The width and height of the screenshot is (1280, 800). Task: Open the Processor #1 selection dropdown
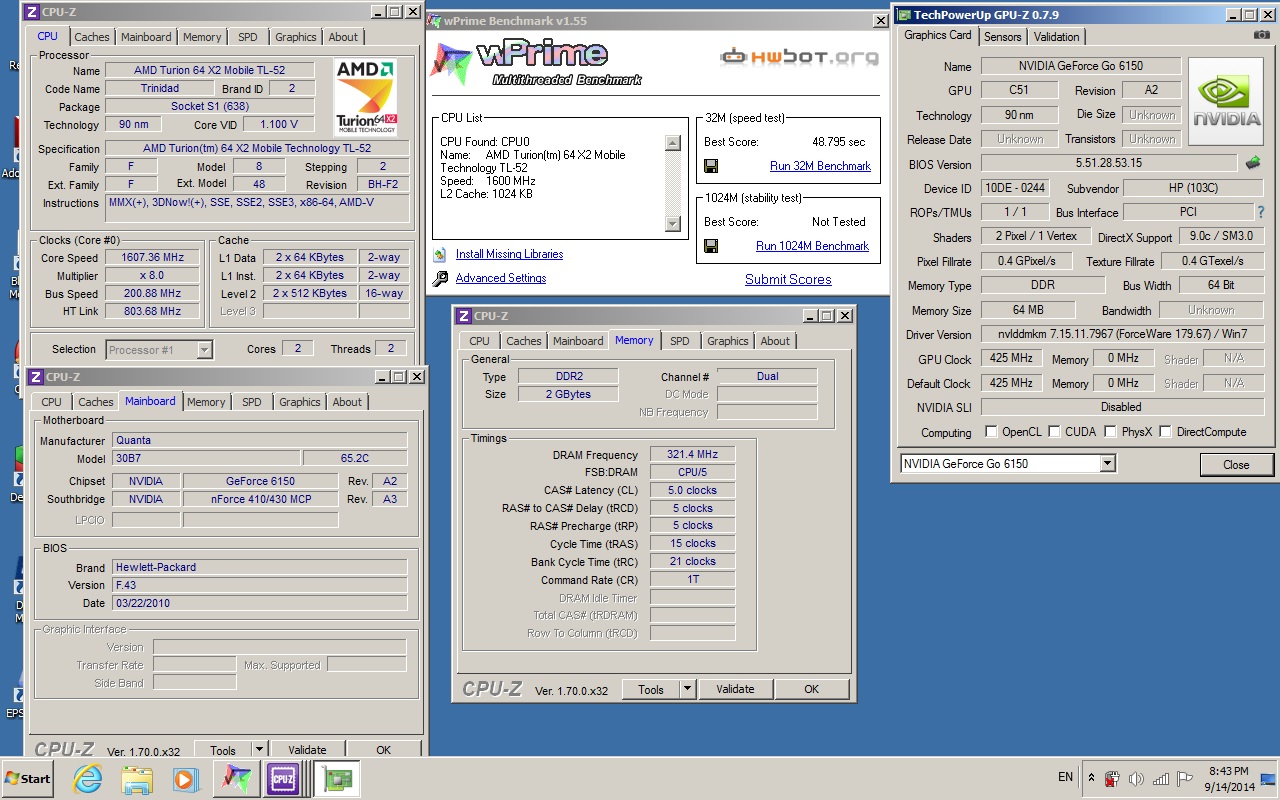[x=204, y=350]
